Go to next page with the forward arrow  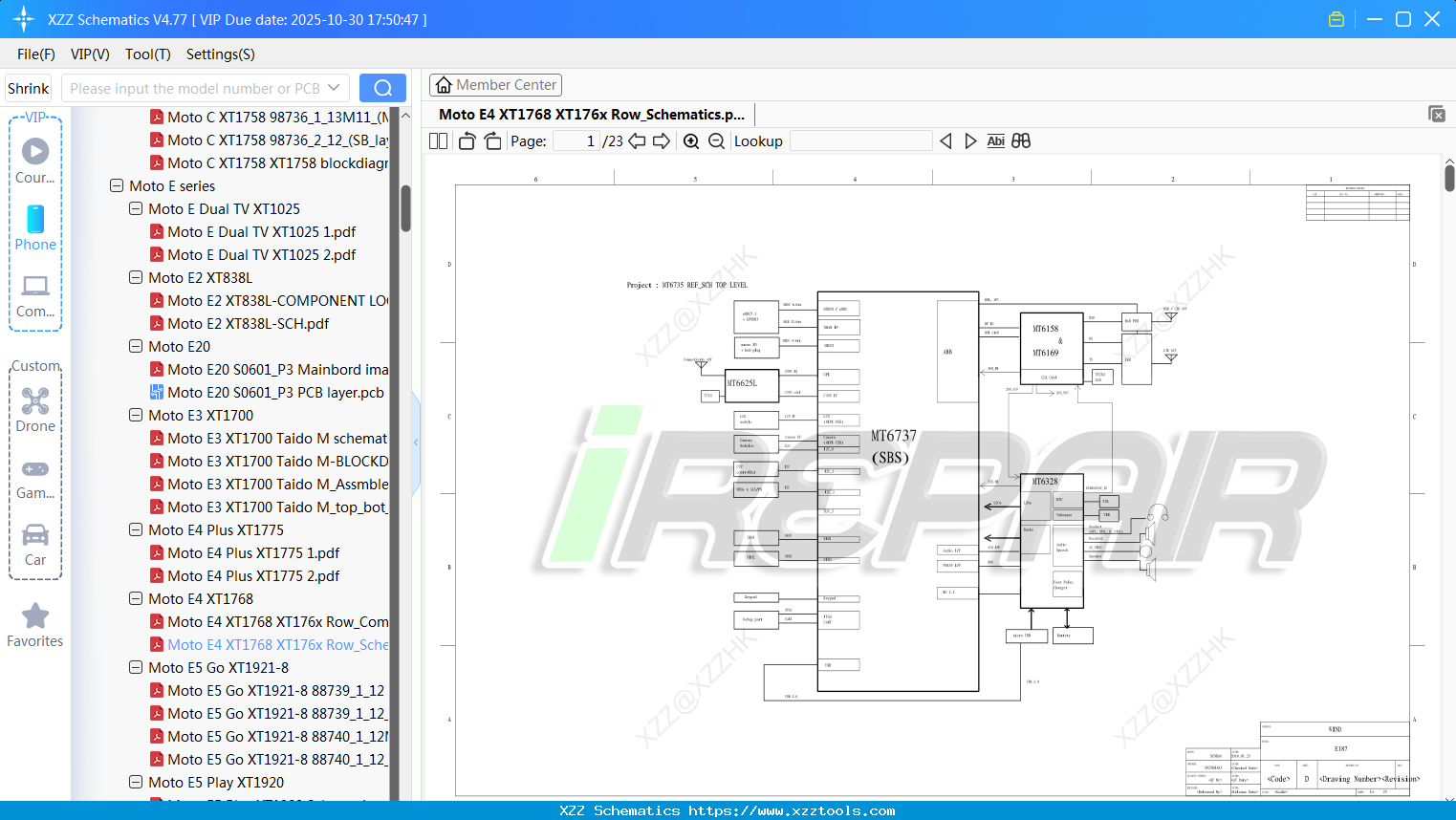point(661,140)
